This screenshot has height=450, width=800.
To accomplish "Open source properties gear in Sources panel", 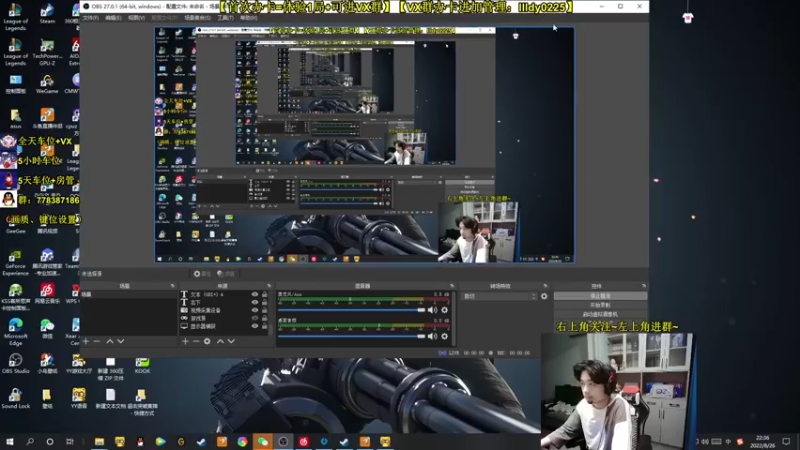I will click(207, 341).
